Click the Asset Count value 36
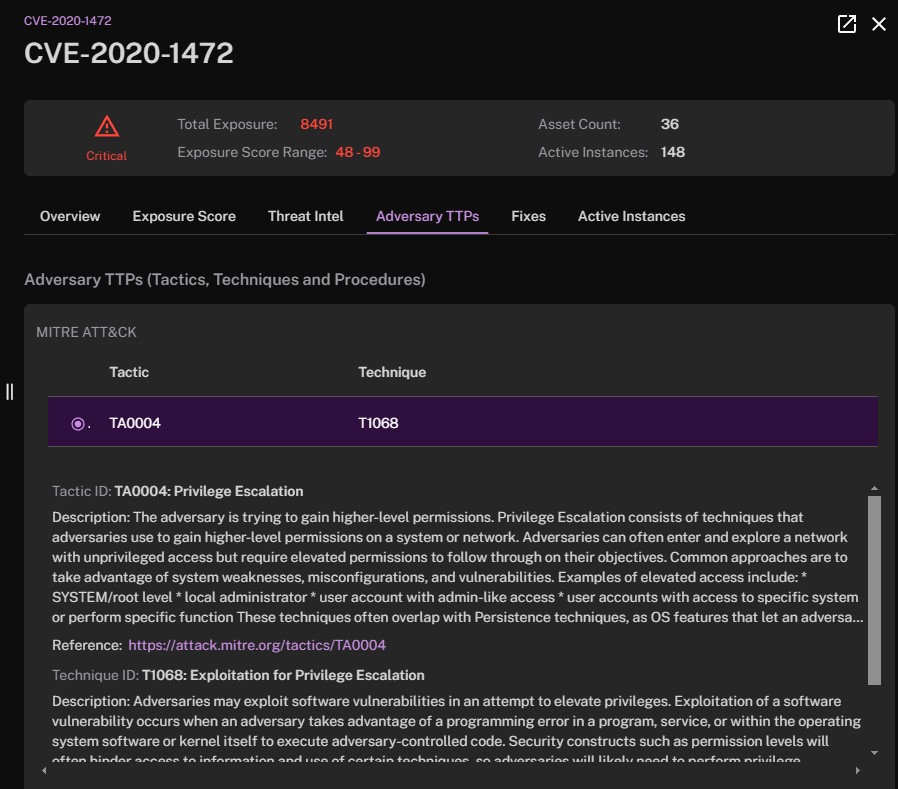Screen dimensions: 898x789 (669, 124)
